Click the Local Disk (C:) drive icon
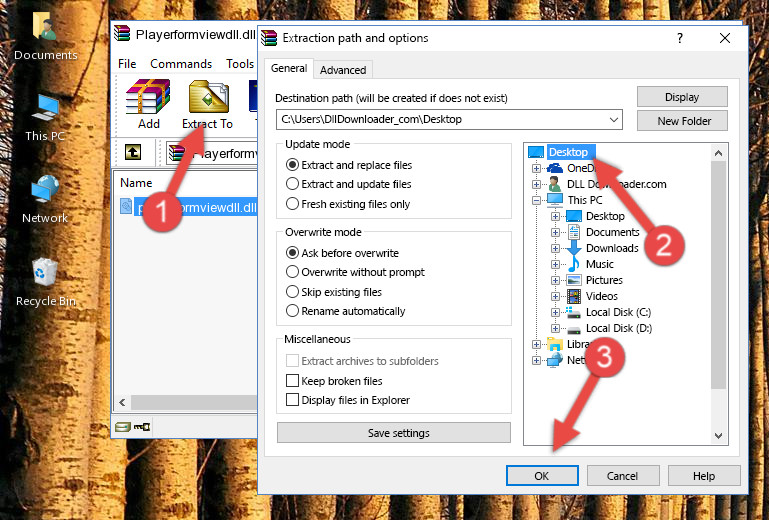This screenshot has width=769, height=520. coord(573,312)
